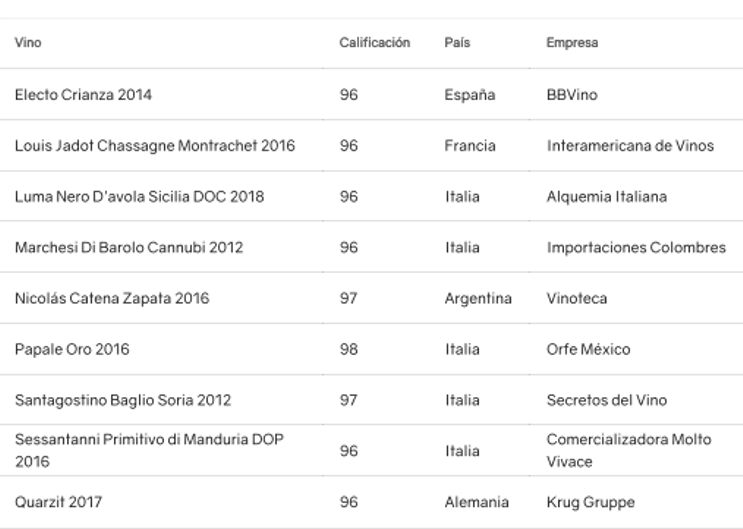The image size is (743, 529).
Task: Select the Quarzit 2017 wine name
Action: point(58,502)
